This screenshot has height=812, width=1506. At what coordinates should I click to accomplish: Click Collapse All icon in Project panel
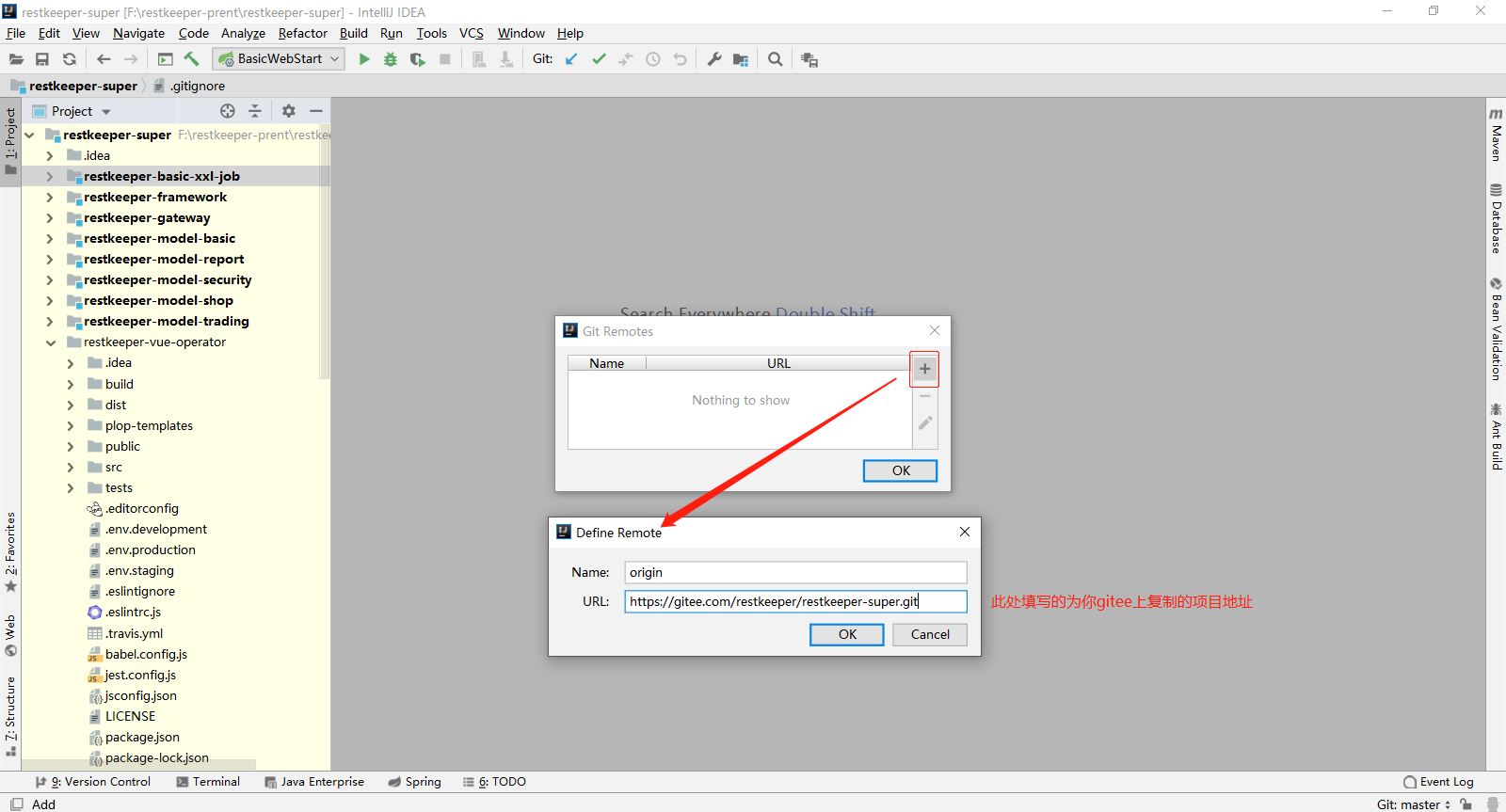pos(255,111)
